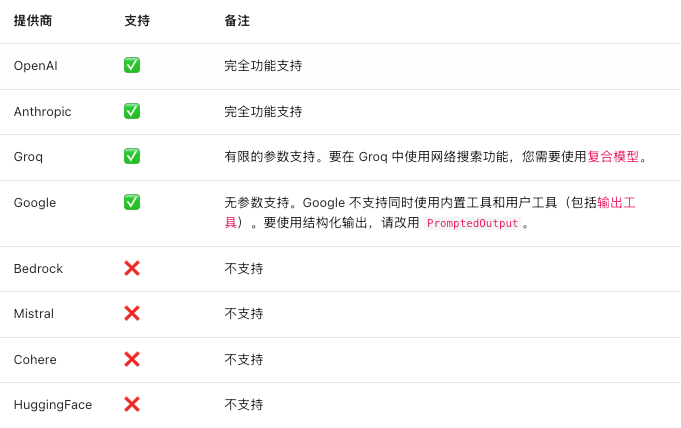681x428 pixels.
Task: Click 不支持 text in the Mistral row
Action: click(243, 314)
